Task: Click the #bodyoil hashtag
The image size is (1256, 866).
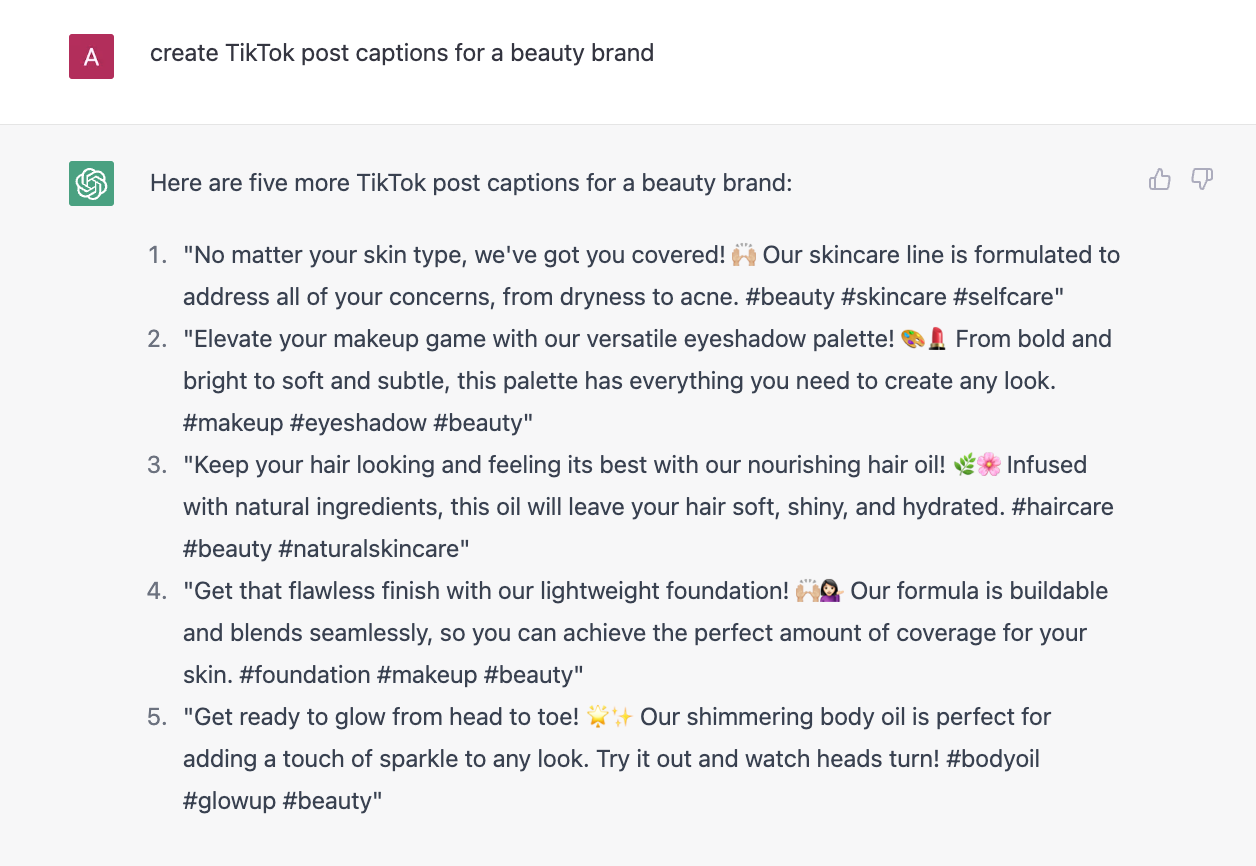Action: [x=993, y=759]
